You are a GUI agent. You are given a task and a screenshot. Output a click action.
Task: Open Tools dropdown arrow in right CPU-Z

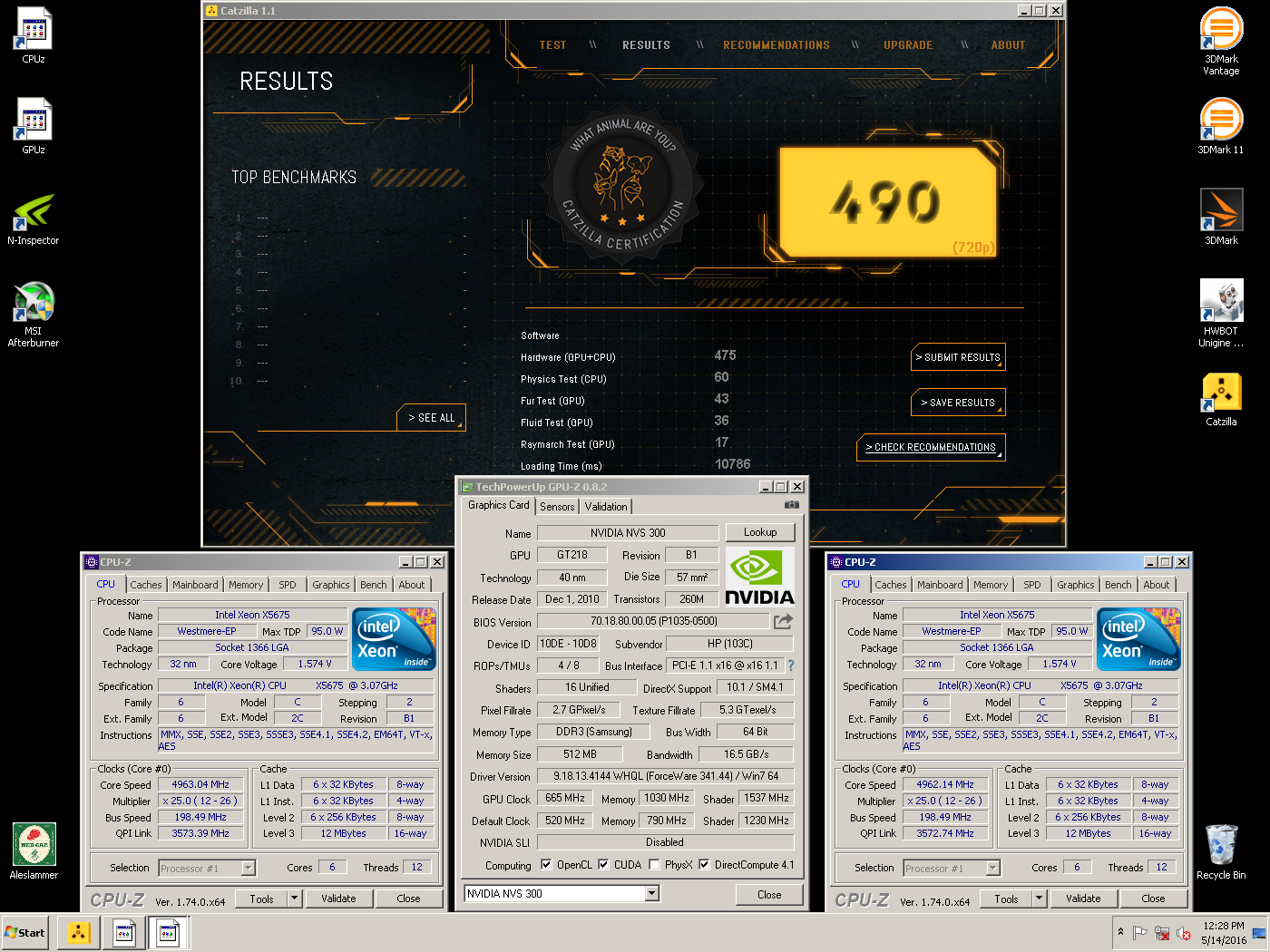pos(1039,899)
